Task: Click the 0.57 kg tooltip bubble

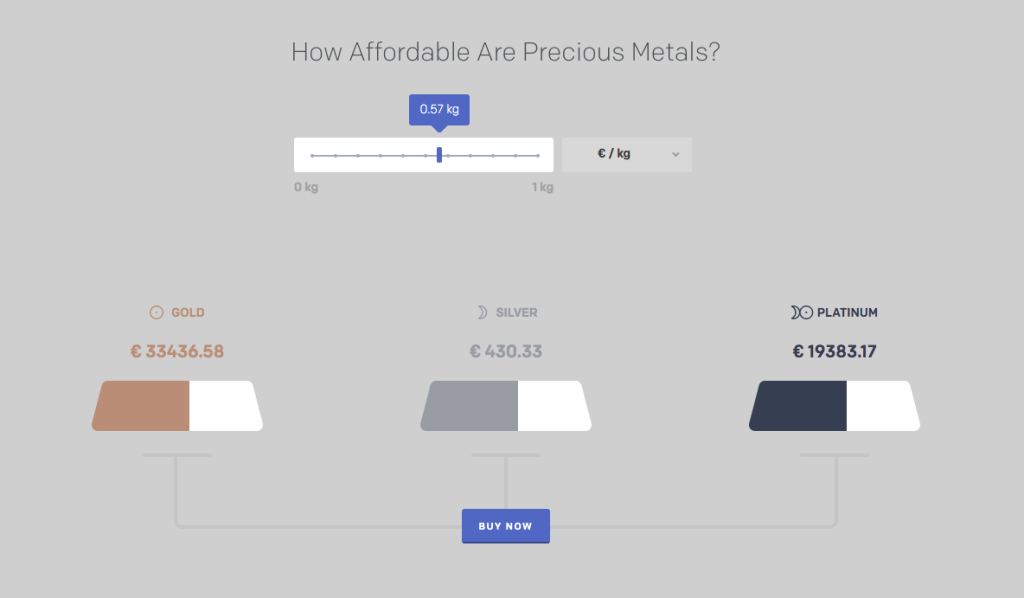Action: tap(439, 110)
